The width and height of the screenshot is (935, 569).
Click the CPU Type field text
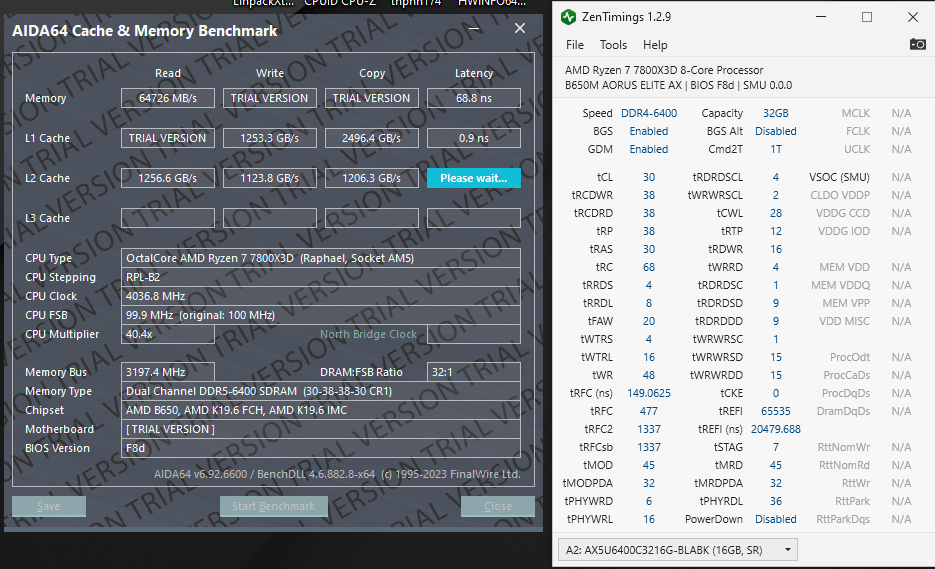coord(321,258)
